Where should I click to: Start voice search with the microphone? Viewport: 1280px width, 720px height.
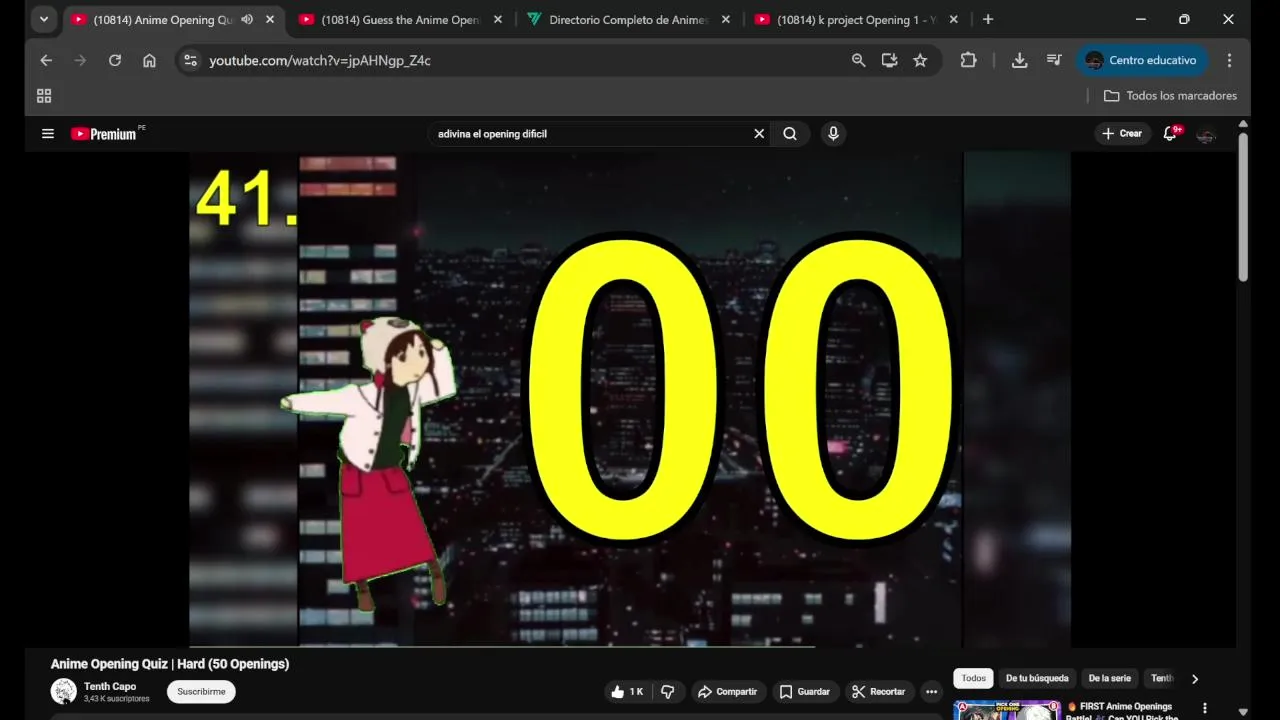[833, 133]
